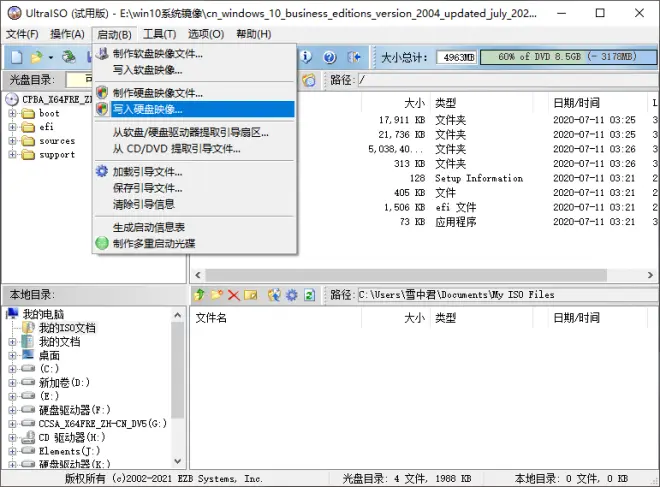The image size is (660, 487).
Task: Open the 选项(O) menu
Action: point(206,34)
